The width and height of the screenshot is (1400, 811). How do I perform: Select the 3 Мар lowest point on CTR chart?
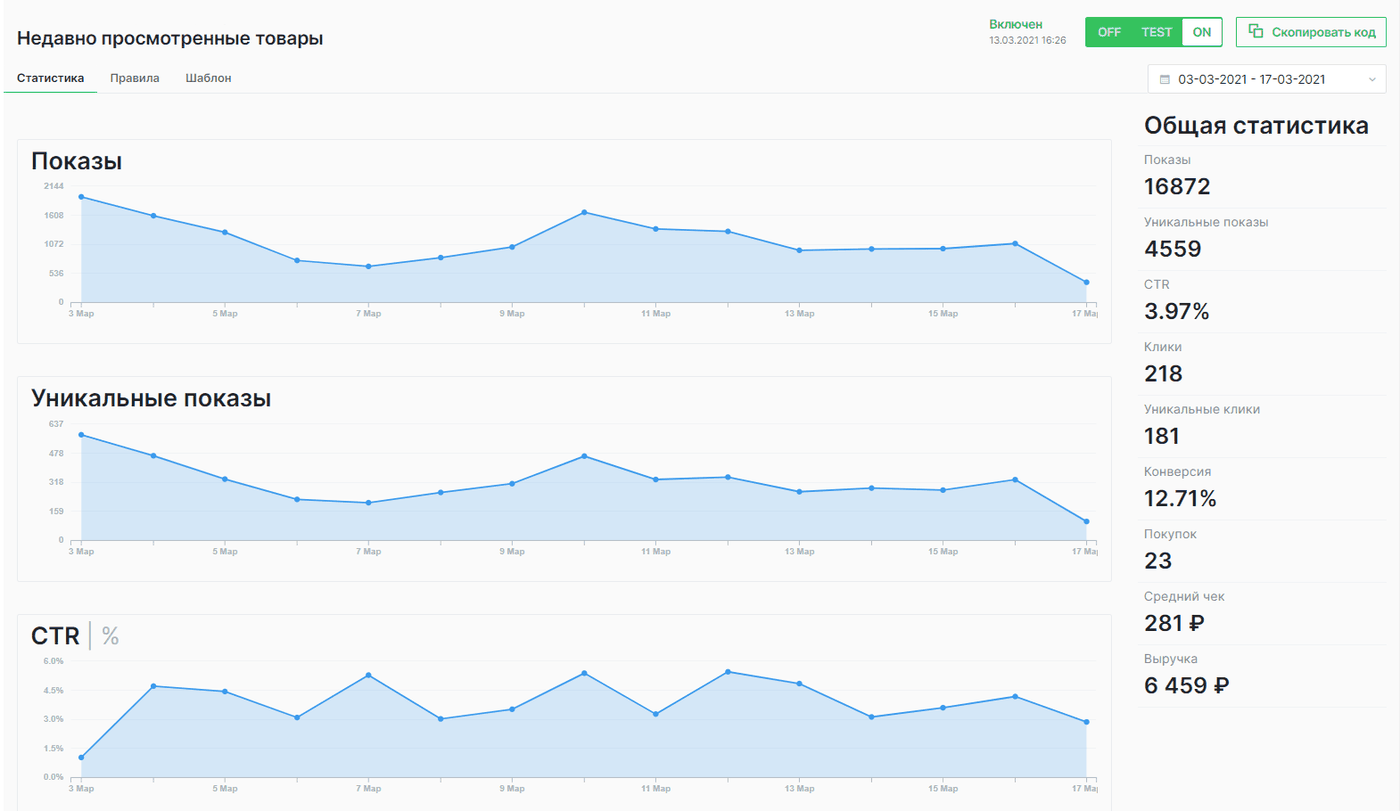click(81, 758)
